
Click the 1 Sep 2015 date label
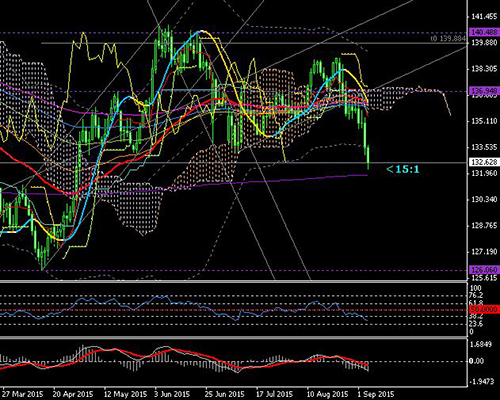pos(376,394)
